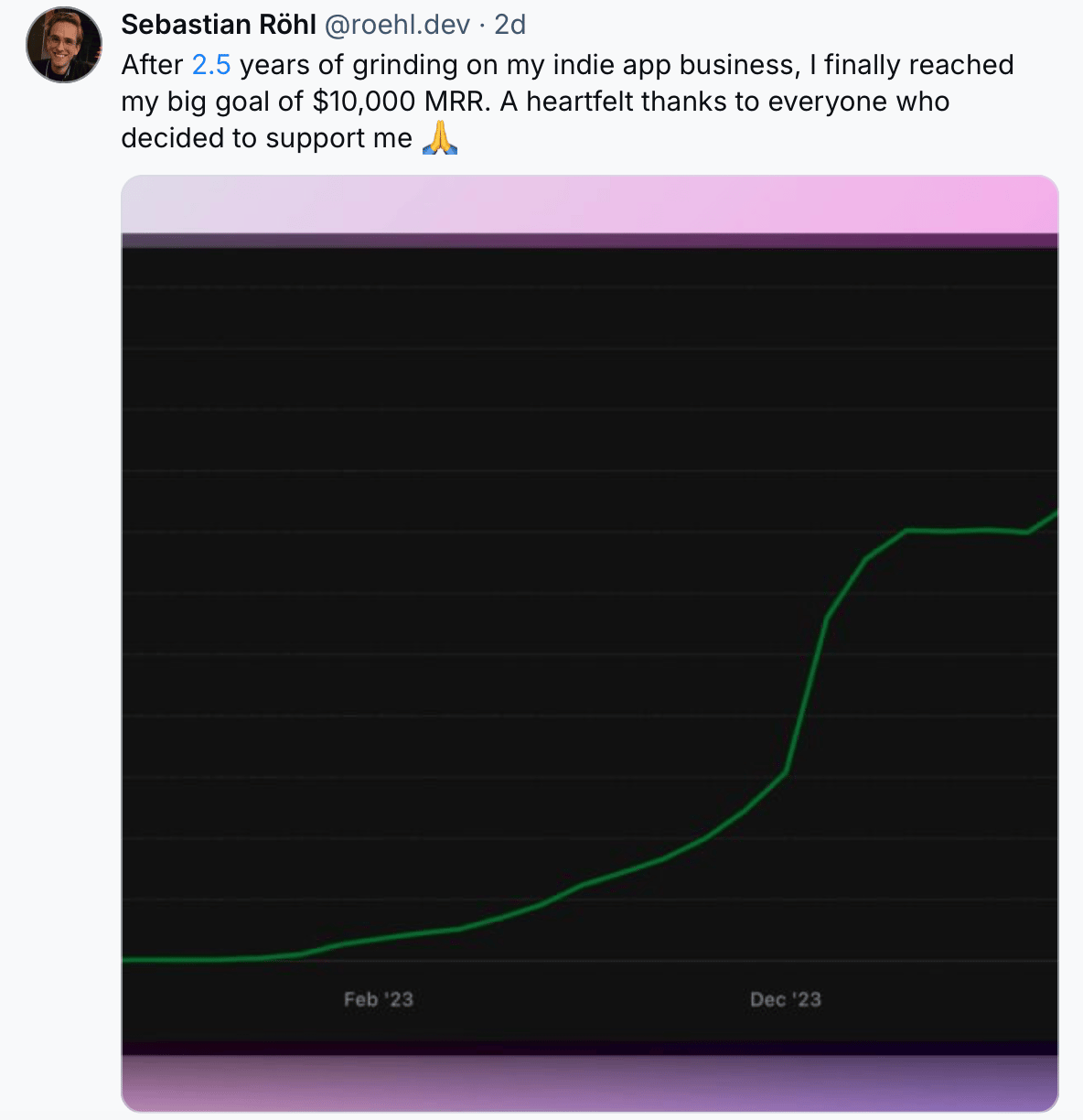The image size is (1083, 1120).
Task: Click the display name Sebastian Röhl
Action: pos(220,25)
